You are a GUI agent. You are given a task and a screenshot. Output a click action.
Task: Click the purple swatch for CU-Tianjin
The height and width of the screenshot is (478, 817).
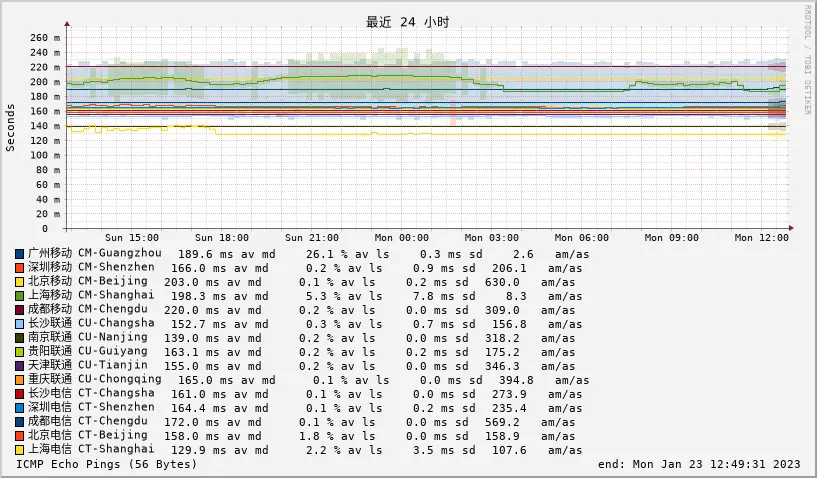click(x=20, y=366)
